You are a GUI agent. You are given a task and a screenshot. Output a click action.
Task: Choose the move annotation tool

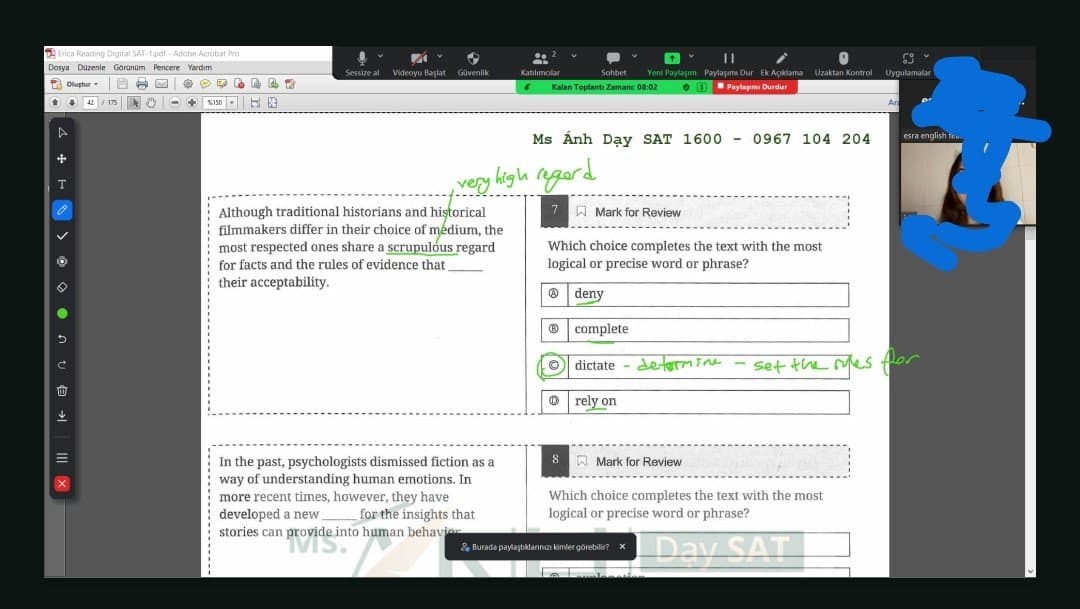pos(62,158)
